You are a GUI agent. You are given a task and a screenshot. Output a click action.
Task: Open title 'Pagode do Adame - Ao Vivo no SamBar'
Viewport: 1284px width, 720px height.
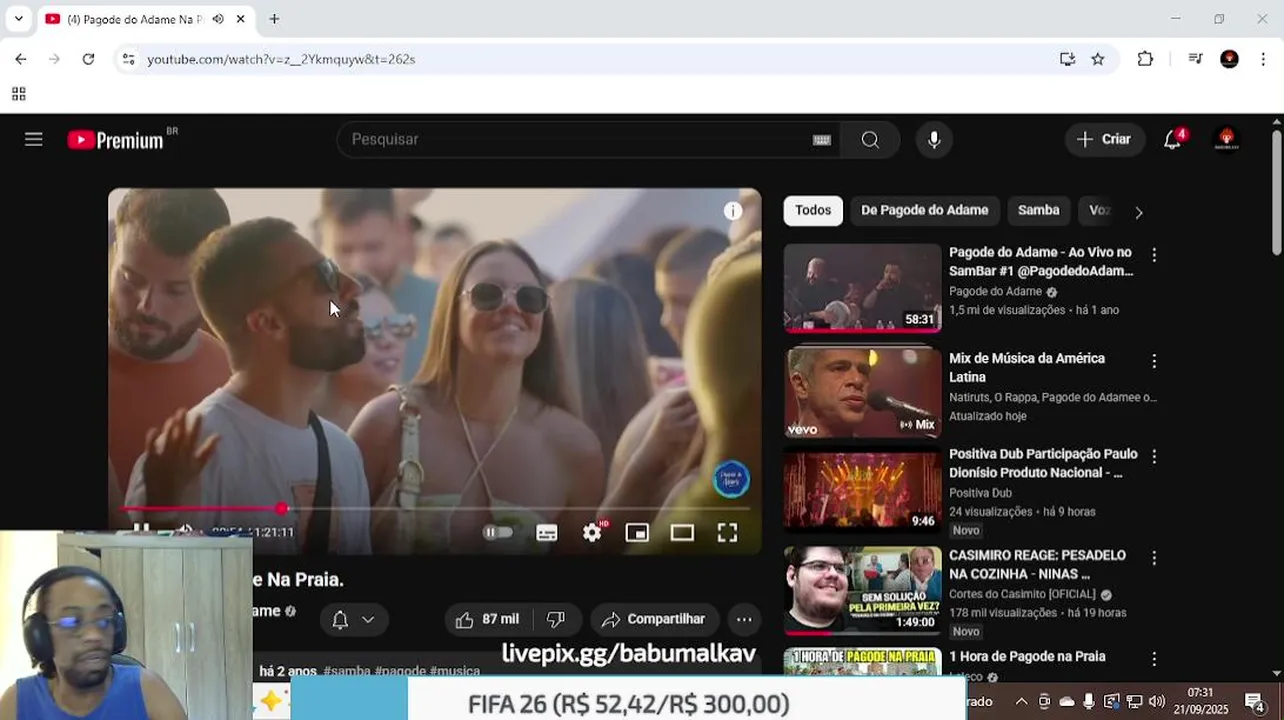pos(1041,262)
